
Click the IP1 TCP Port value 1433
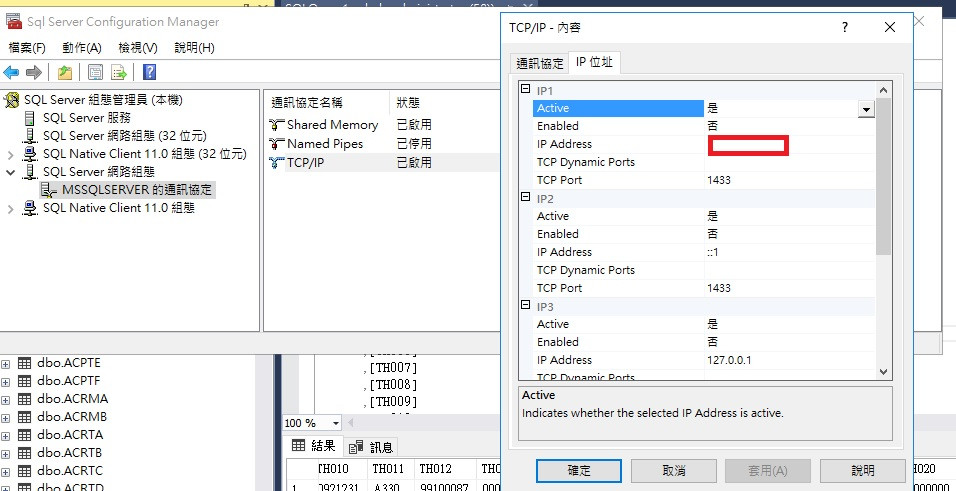point(719,181)
